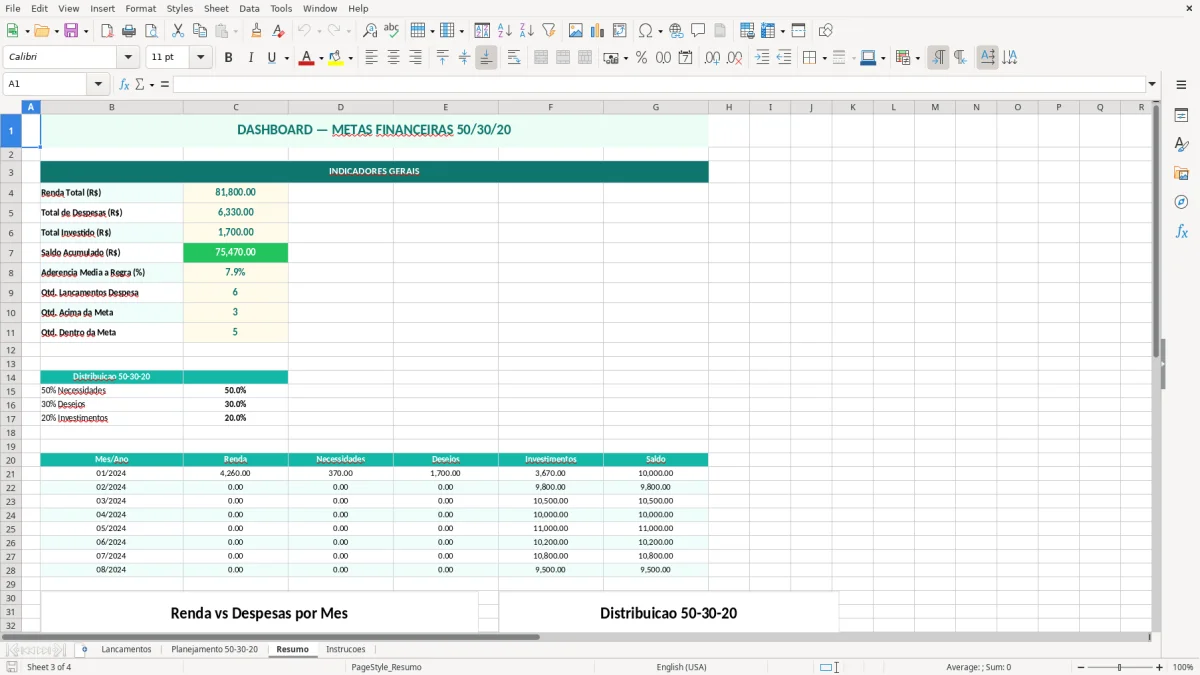Open the Format menu
Image resolution: width=1200 pixels, height=675 pixels.
tap(140, 8)
